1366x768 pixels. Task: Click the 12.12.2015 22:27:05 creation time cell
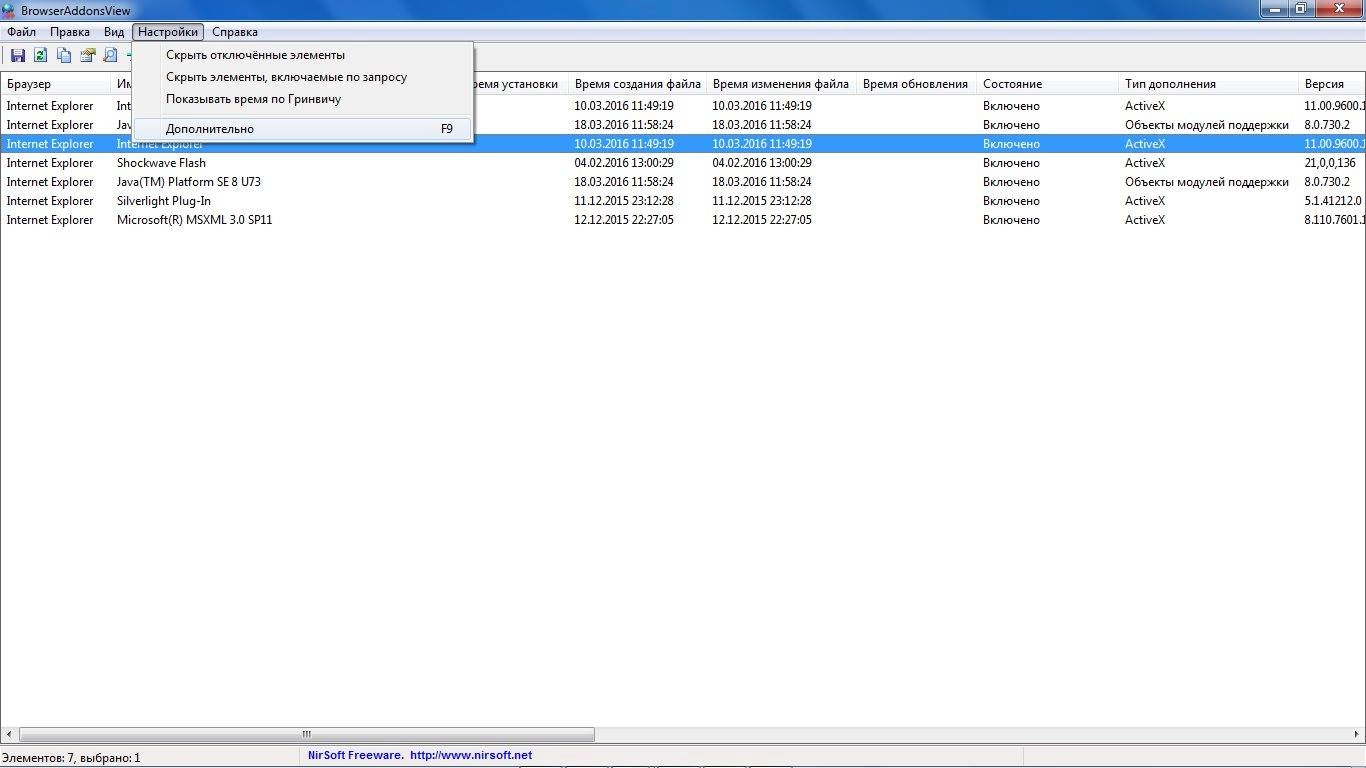(x=624, y=220)
